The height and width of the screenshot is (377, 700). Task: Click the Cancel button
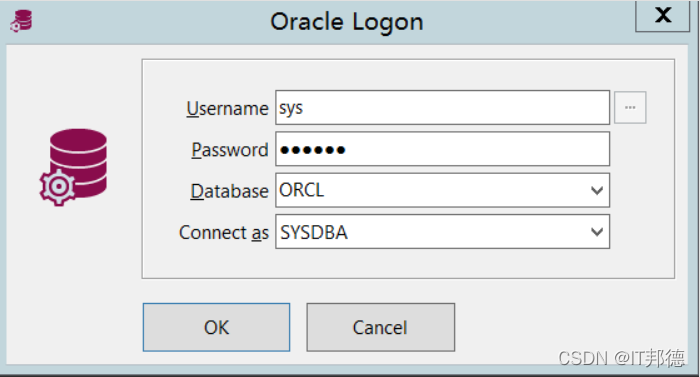point(380,327)
